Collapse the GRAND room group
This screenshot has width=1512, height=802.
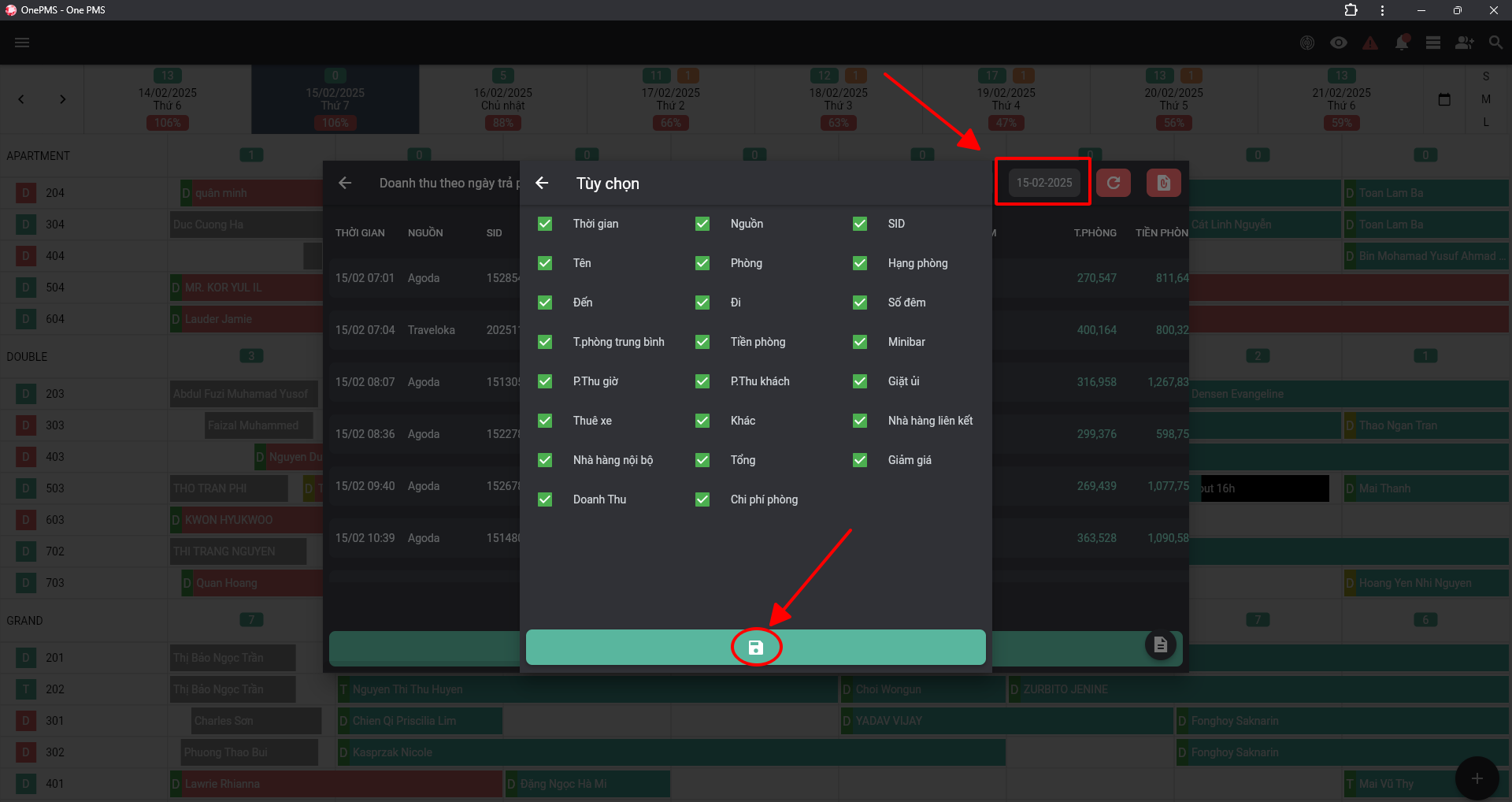point(24,621)
